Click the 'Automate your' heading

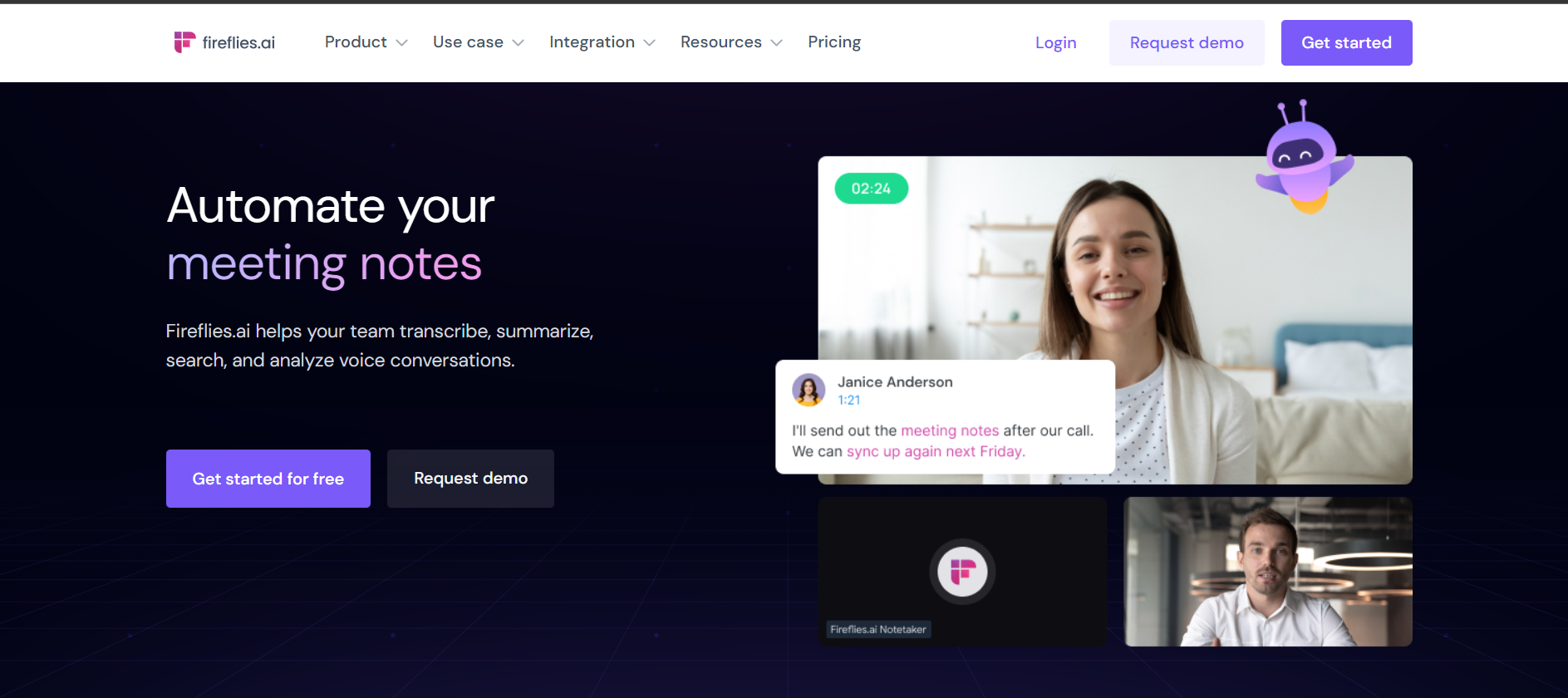click(x=331, y=206)
